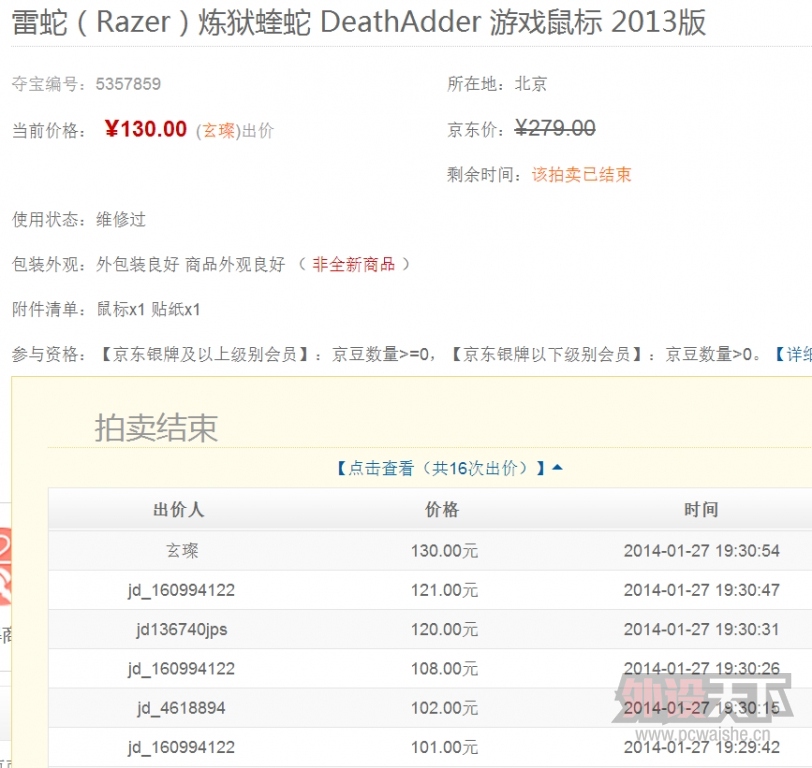Click the product title 雷蛇 Razer DeathAdder

pyautogui.click(x=358, y=22)
